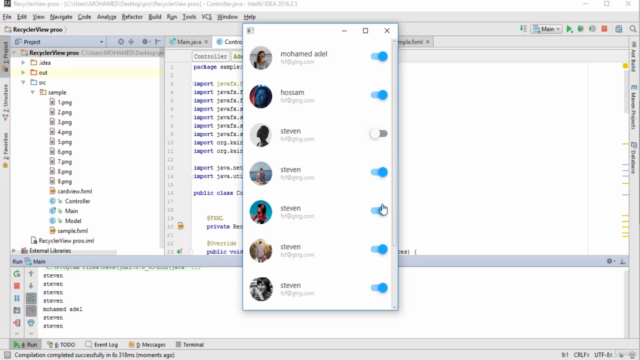Image resolution: width=640 pixels, height=360 pixels.
Task: Click the Controller breadcrumb in the editor
Action: pyautogui.click(x=210, y=56)
